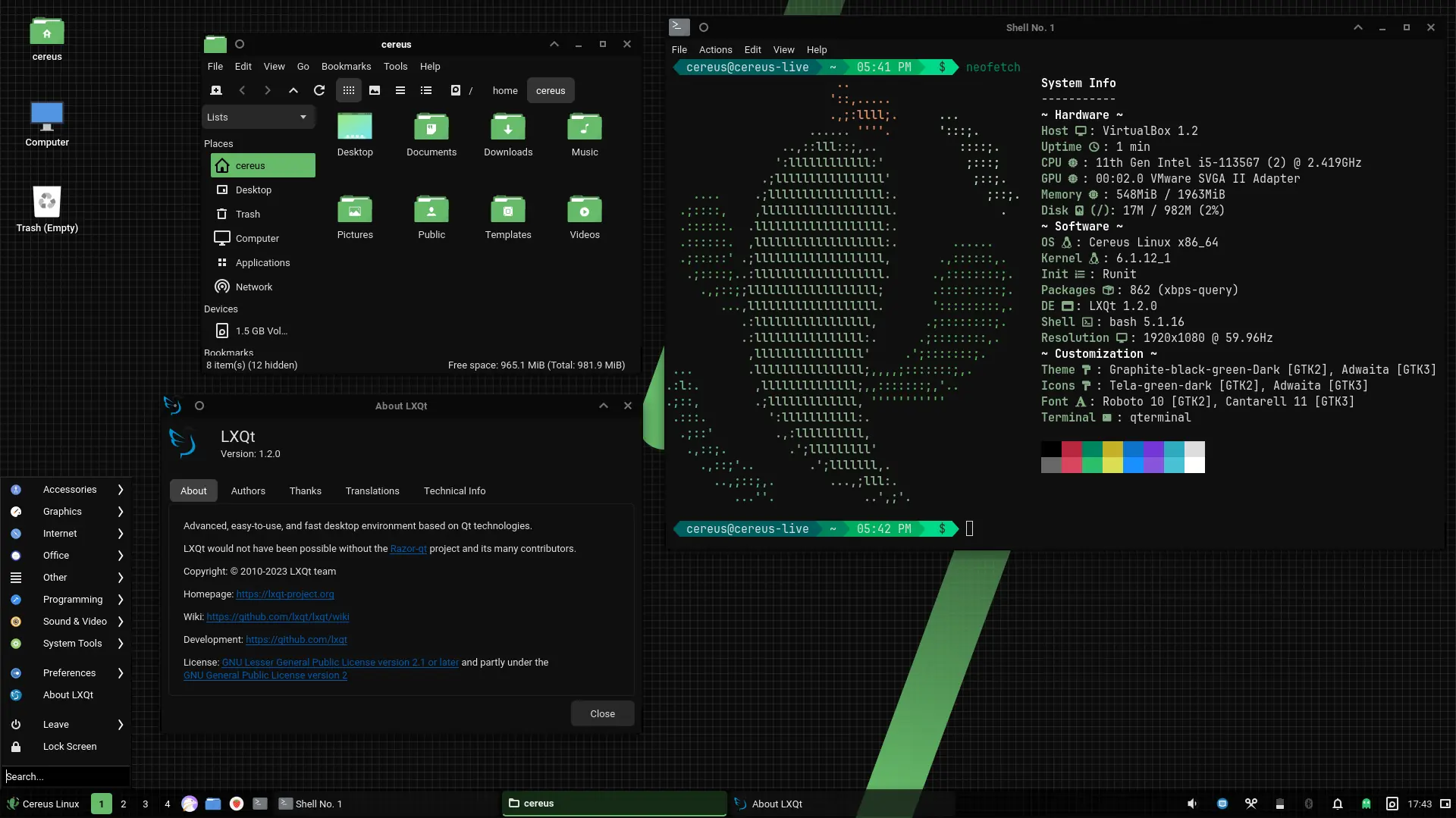1456x818 pixels.
Task: Switch to the Authors tab in About LXQt
Action: pyautogui.click(x=248, y=490)
